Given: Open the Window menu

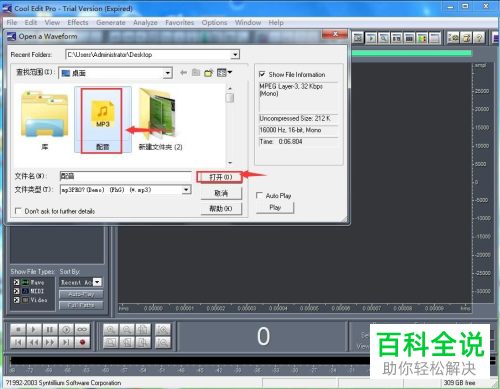Looking at the screenshot, I should click(248, 23).
